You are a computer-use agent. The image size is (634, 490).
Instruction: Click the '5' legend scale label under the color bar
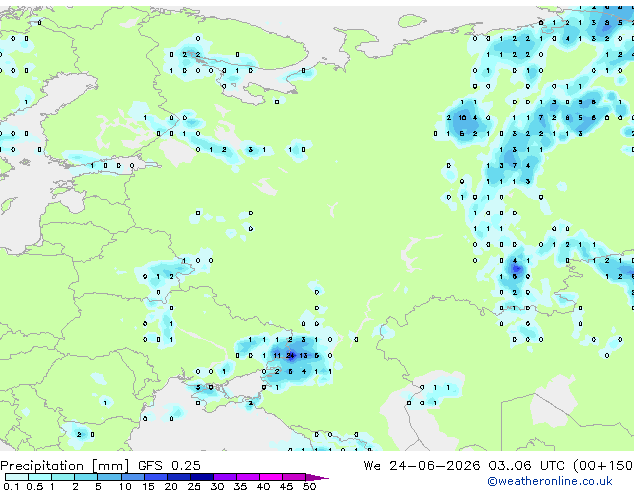click(x=98, y=486)
